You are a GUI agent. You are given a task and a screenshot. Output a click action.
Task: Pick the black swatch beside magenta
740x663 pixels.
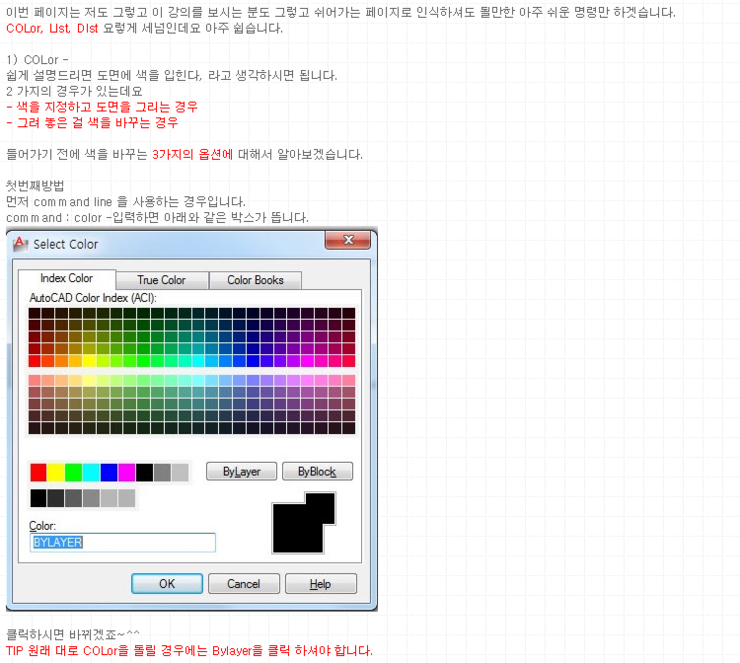pos(144,472)
